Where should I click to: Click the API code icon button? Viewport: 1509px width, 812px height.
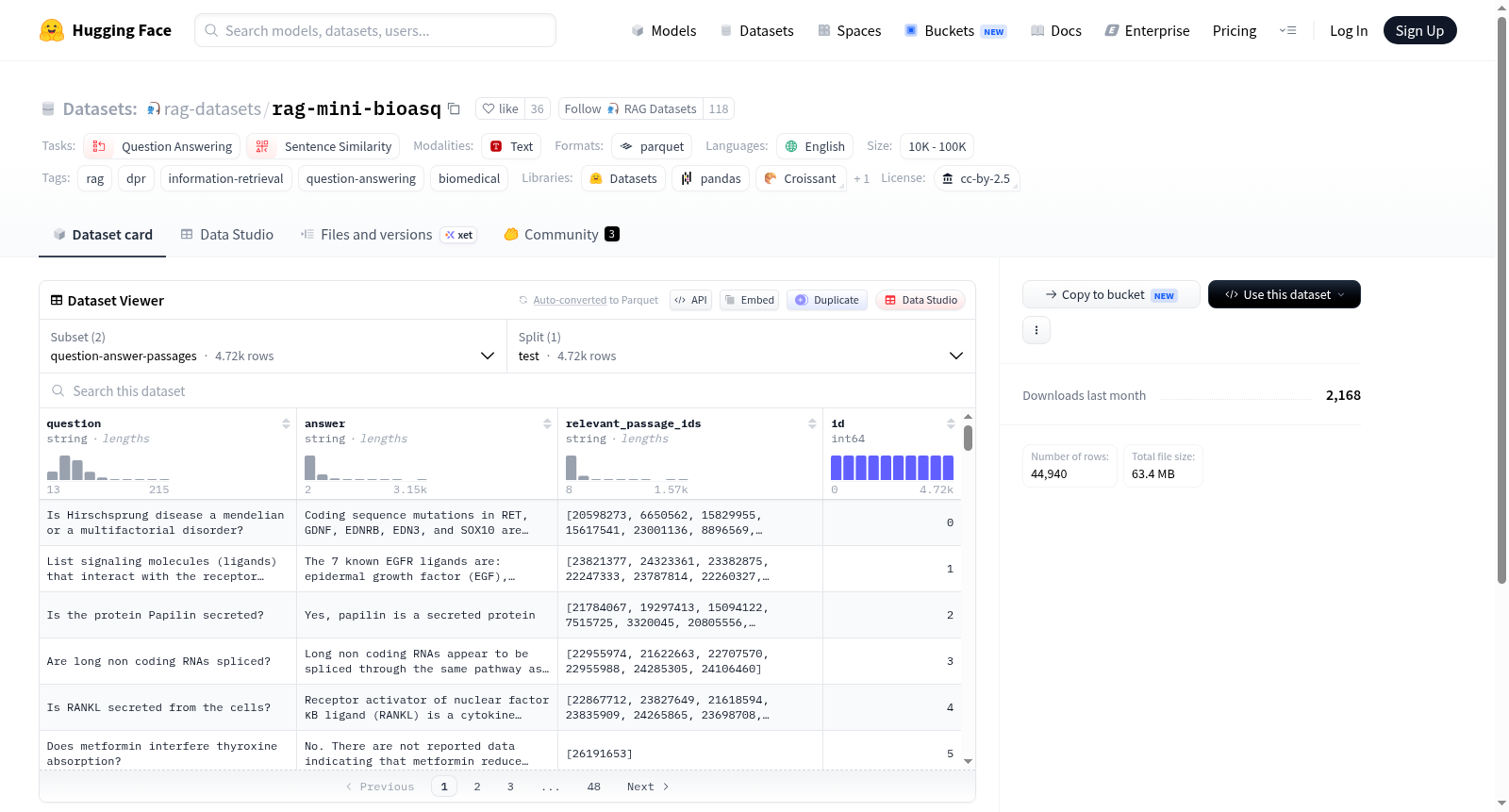(690, 300)
